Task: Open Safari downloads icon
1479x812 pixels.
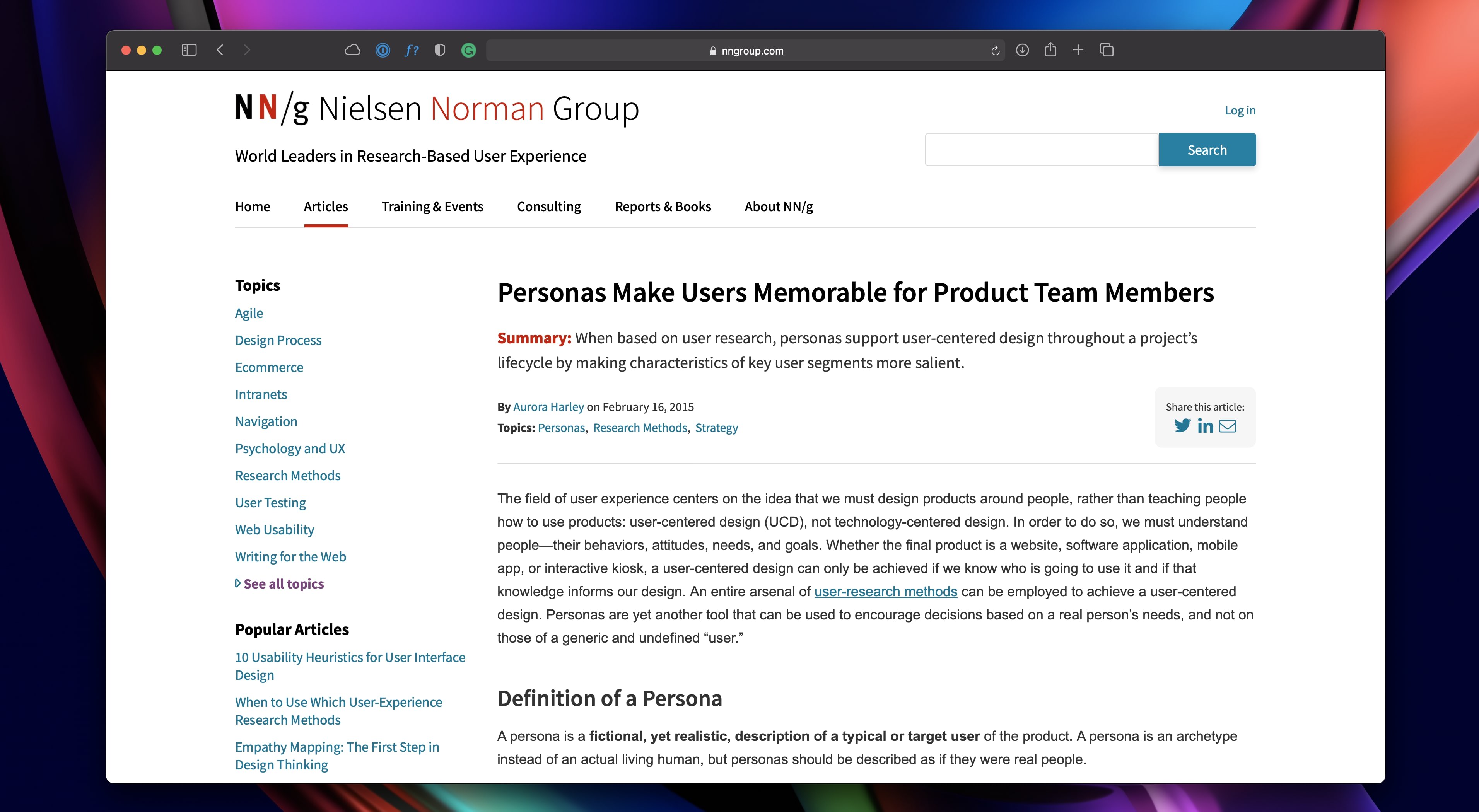Action: coord(1022,50)
